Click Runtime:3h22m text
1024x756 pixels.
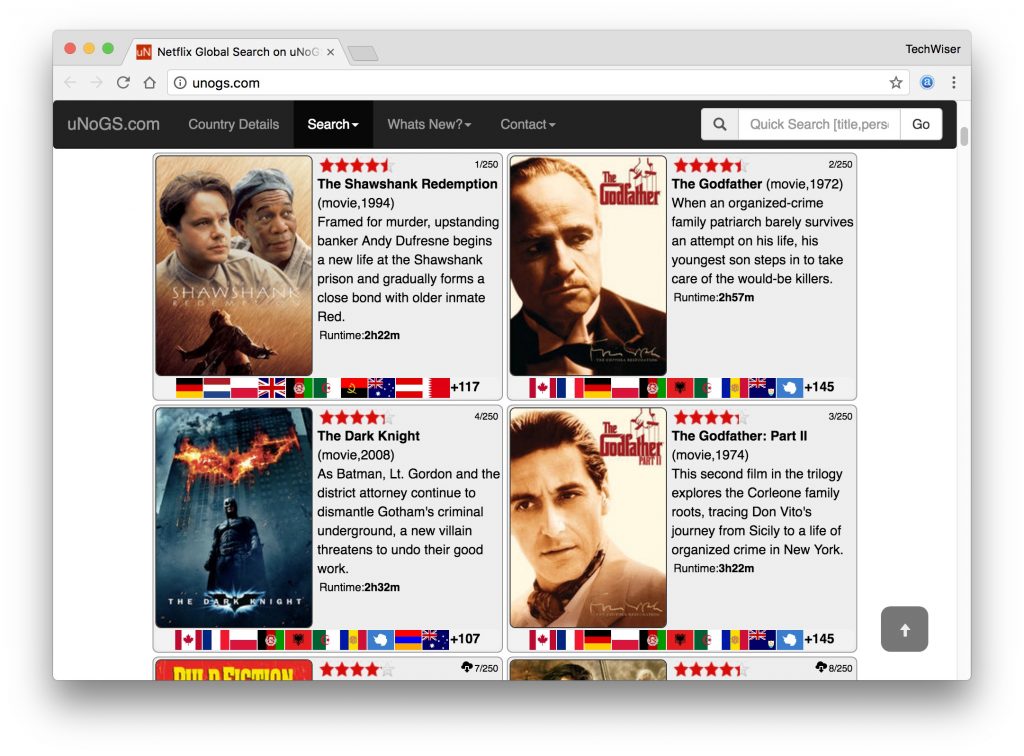(x=714, y=569)
